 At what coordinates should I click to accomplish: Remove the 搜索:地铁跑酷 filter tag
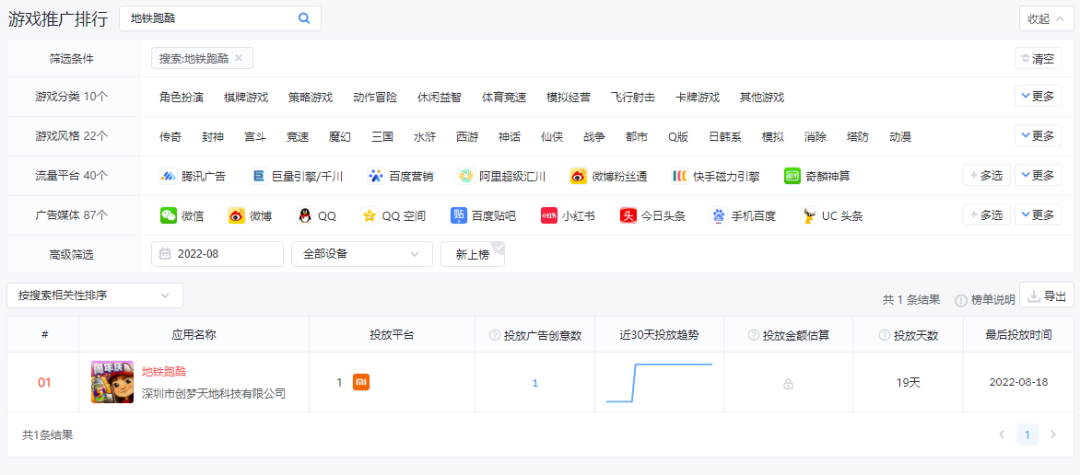238,59
